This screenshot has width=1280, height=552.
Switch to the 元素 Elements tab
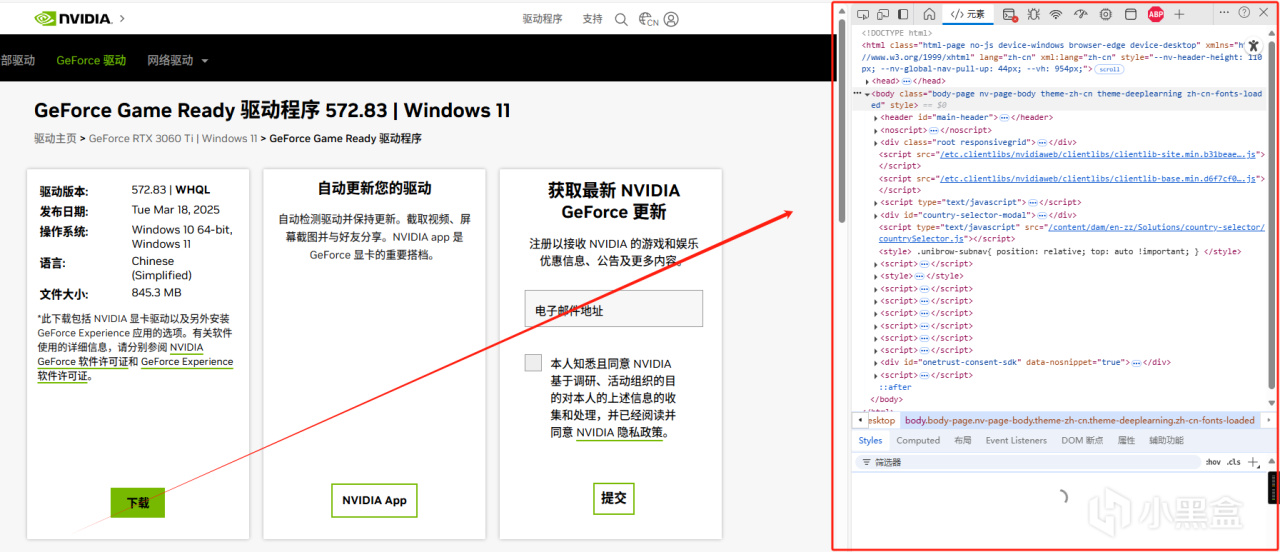tap(967, 14)
